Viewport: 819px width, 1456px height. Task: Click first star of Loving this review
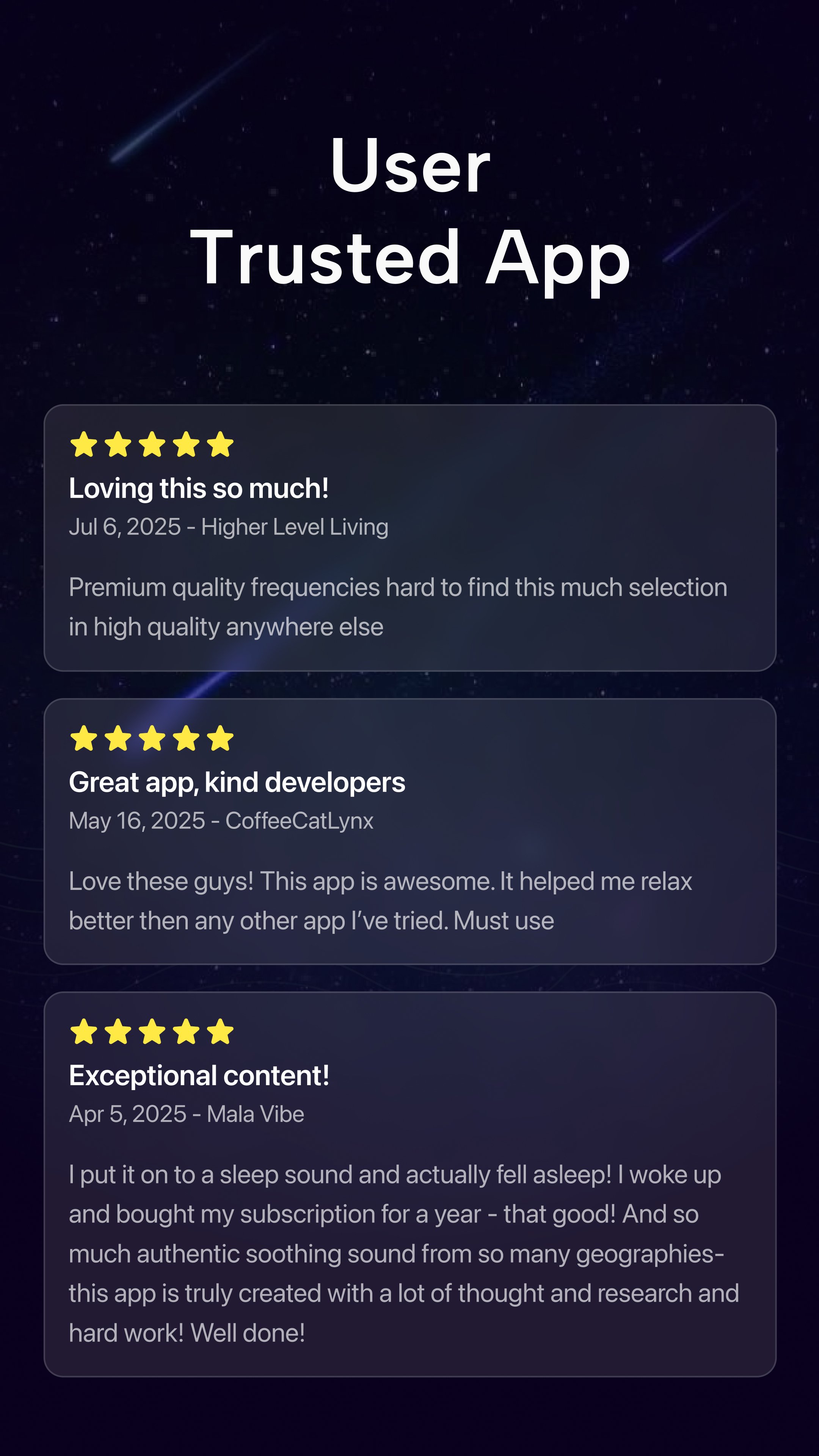pyautogui.click(x=84, y=444)
